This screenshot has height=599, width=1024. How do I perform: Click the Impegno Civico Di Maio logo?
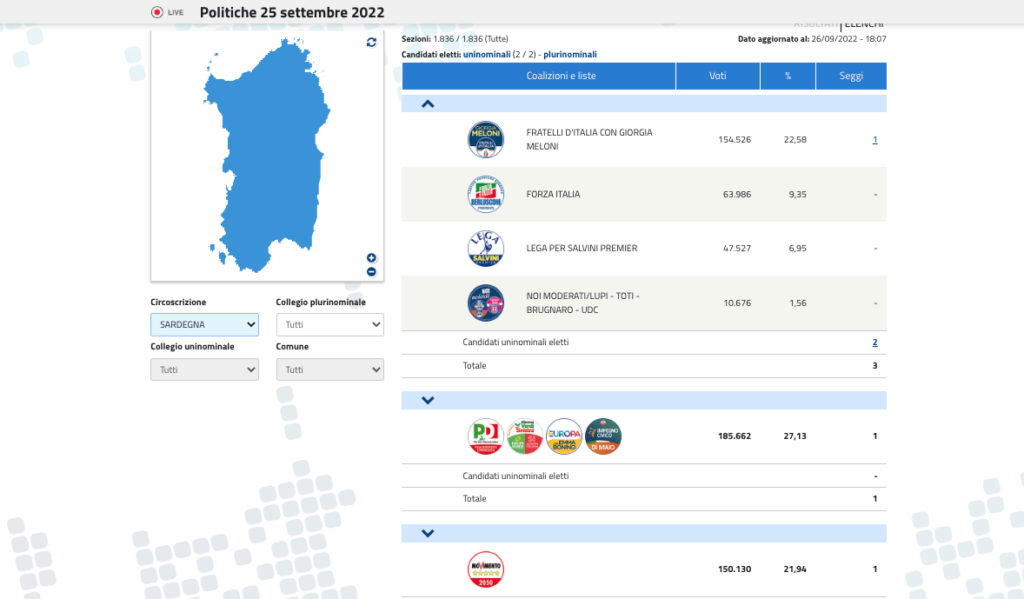pyautogui.click(x=603, y=436)
